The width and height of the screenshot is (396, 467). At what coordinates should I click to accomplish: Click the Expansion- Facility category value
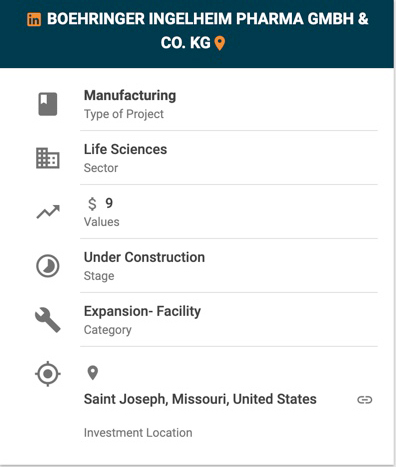point(142,311)
